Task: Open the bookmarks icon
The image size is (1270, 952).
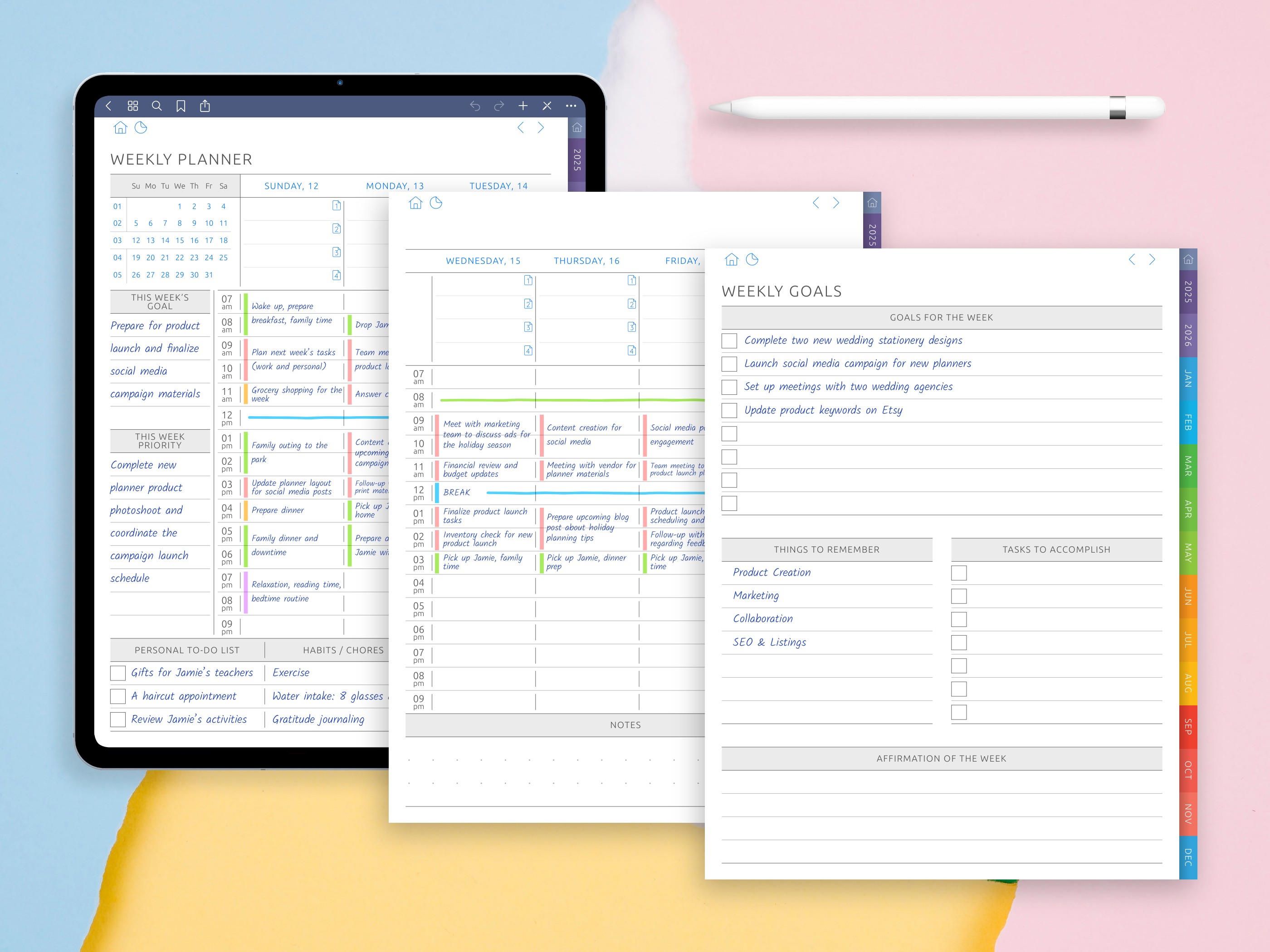Action: (181, 106)
